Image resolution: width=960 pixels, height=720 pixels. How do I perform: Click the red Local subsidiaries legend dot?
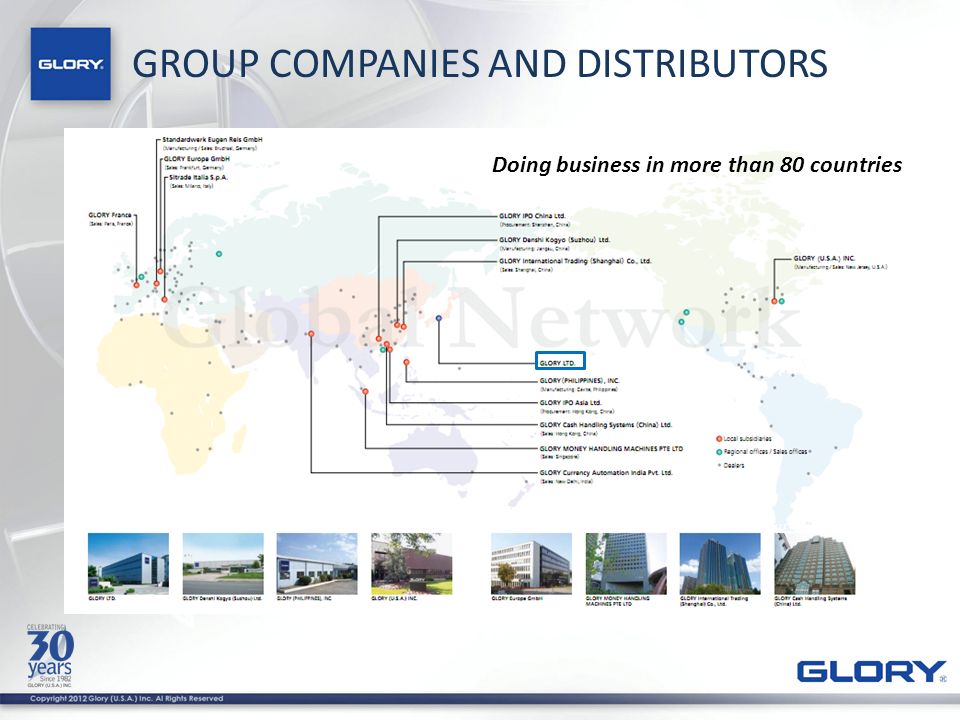tap(719, 438)
